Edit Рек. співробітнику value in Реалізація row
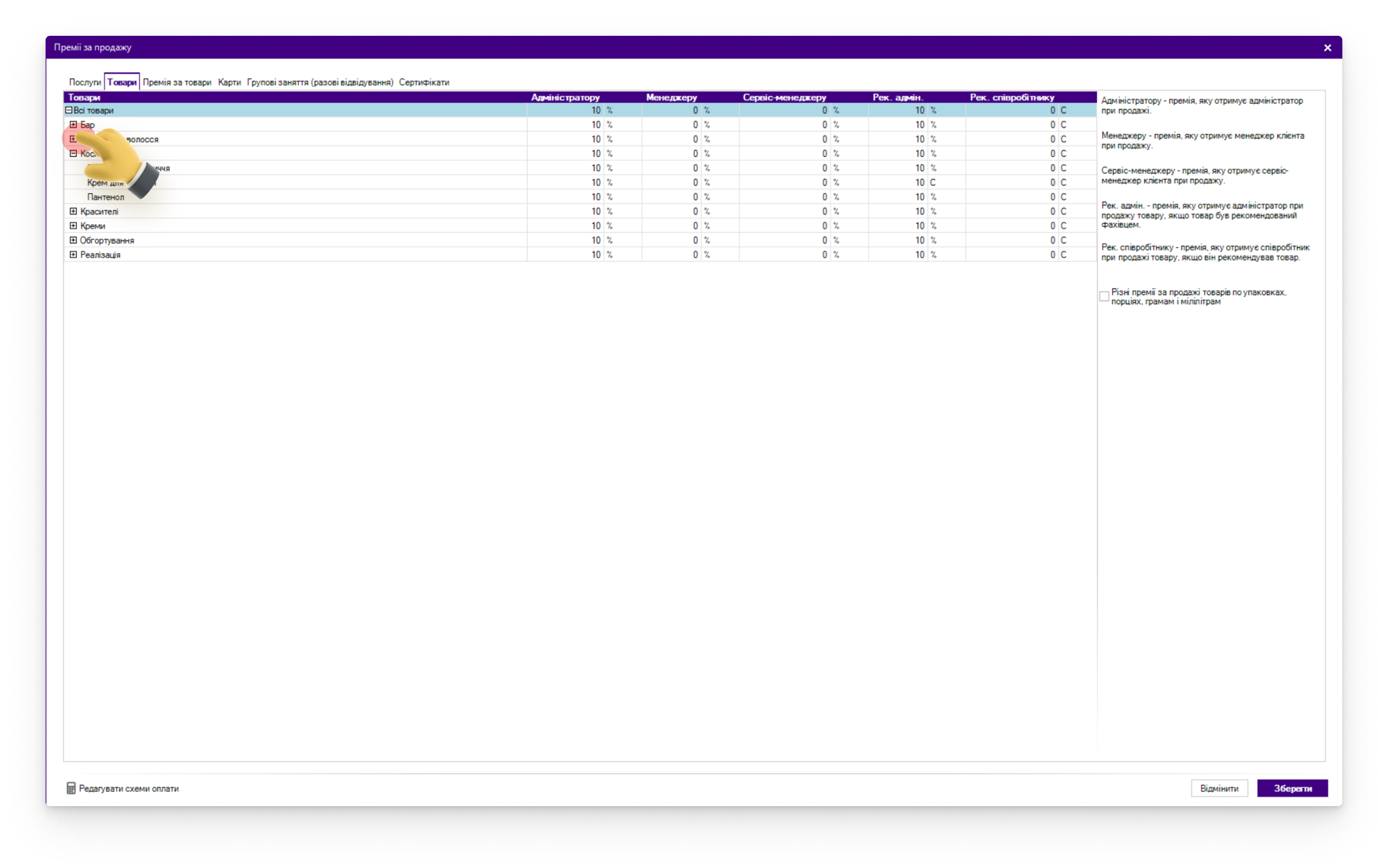Screen dimensions: 1389x868 click(x=1011, y=254)
